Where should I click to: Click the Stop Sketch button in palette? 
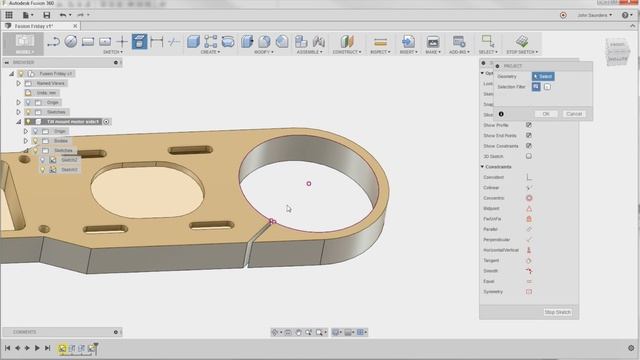557,312
